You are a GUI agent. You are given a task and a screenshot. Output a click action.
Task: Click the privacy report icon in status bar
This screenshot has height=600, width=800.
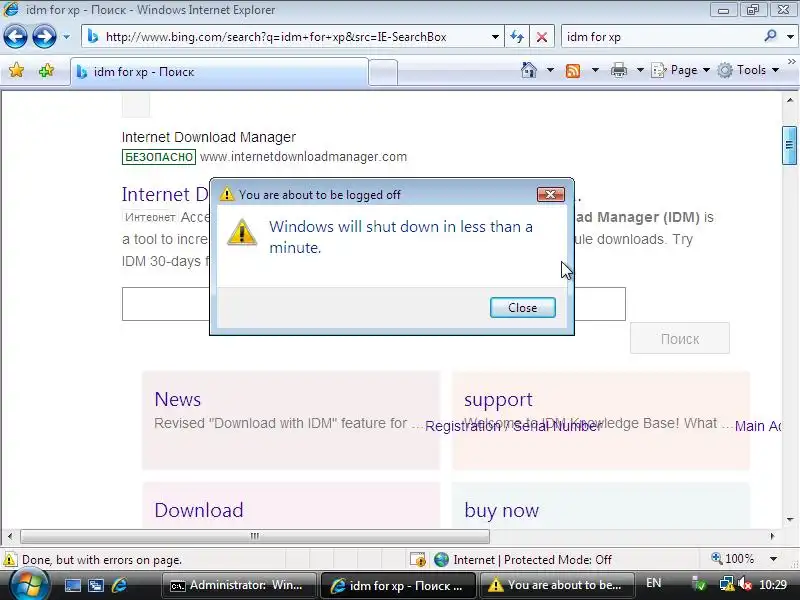pos(418,560)
